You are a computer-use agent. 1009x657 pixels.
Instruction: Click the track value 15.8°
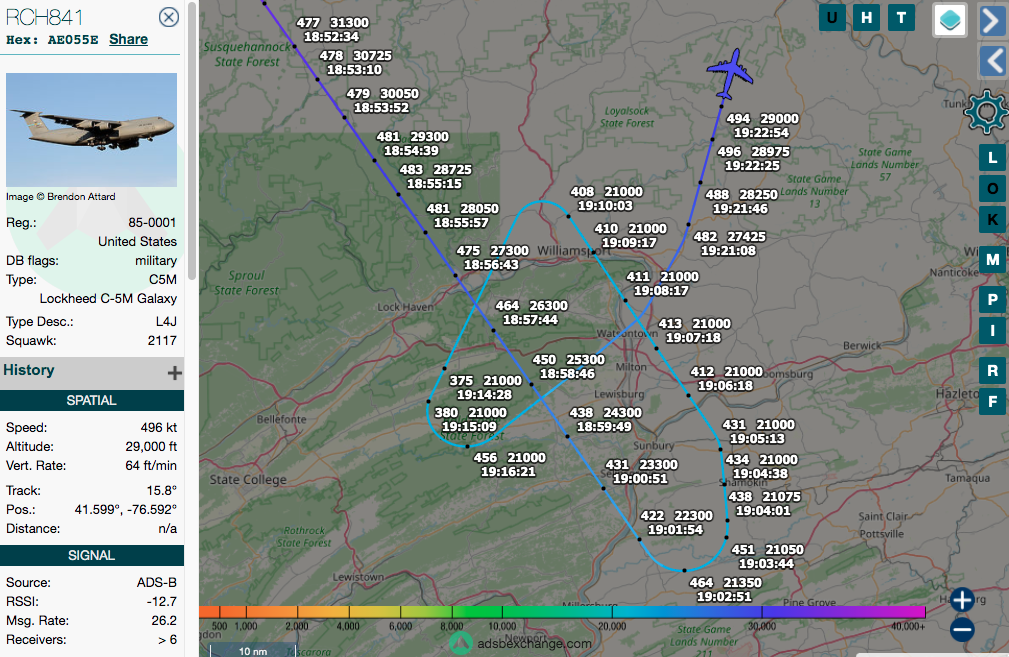pyautogui.click(x=162, y=490)
